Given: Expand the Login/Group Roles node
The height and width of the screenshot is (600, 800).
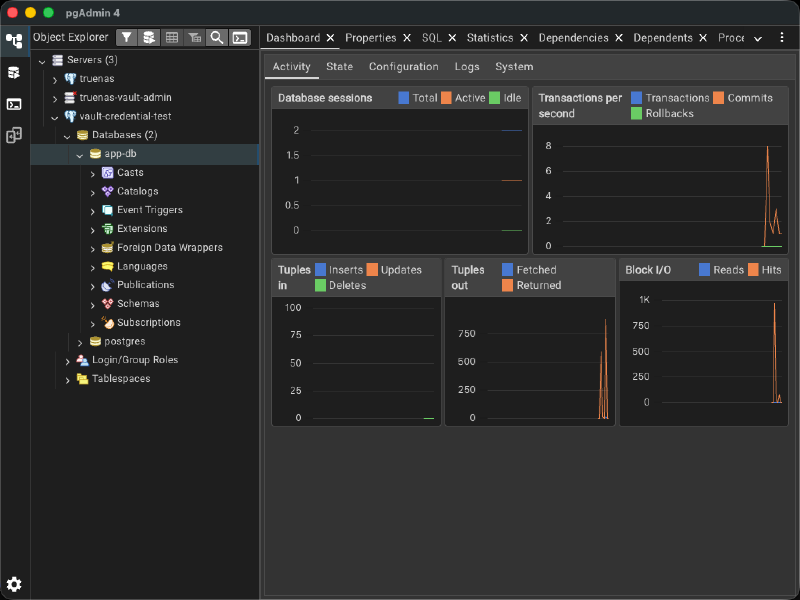Looking at the screenshot, I should [67, 361].
